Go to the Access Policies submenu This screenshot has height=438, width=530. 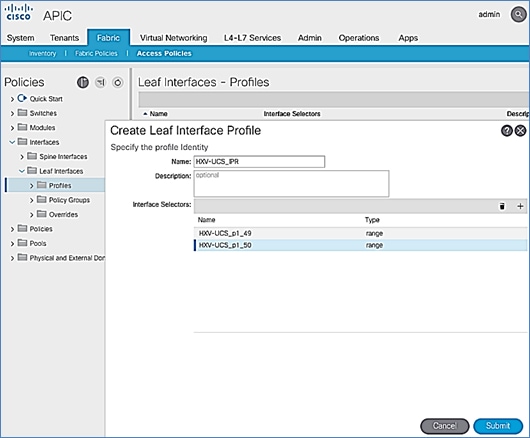tap(164, 53)
